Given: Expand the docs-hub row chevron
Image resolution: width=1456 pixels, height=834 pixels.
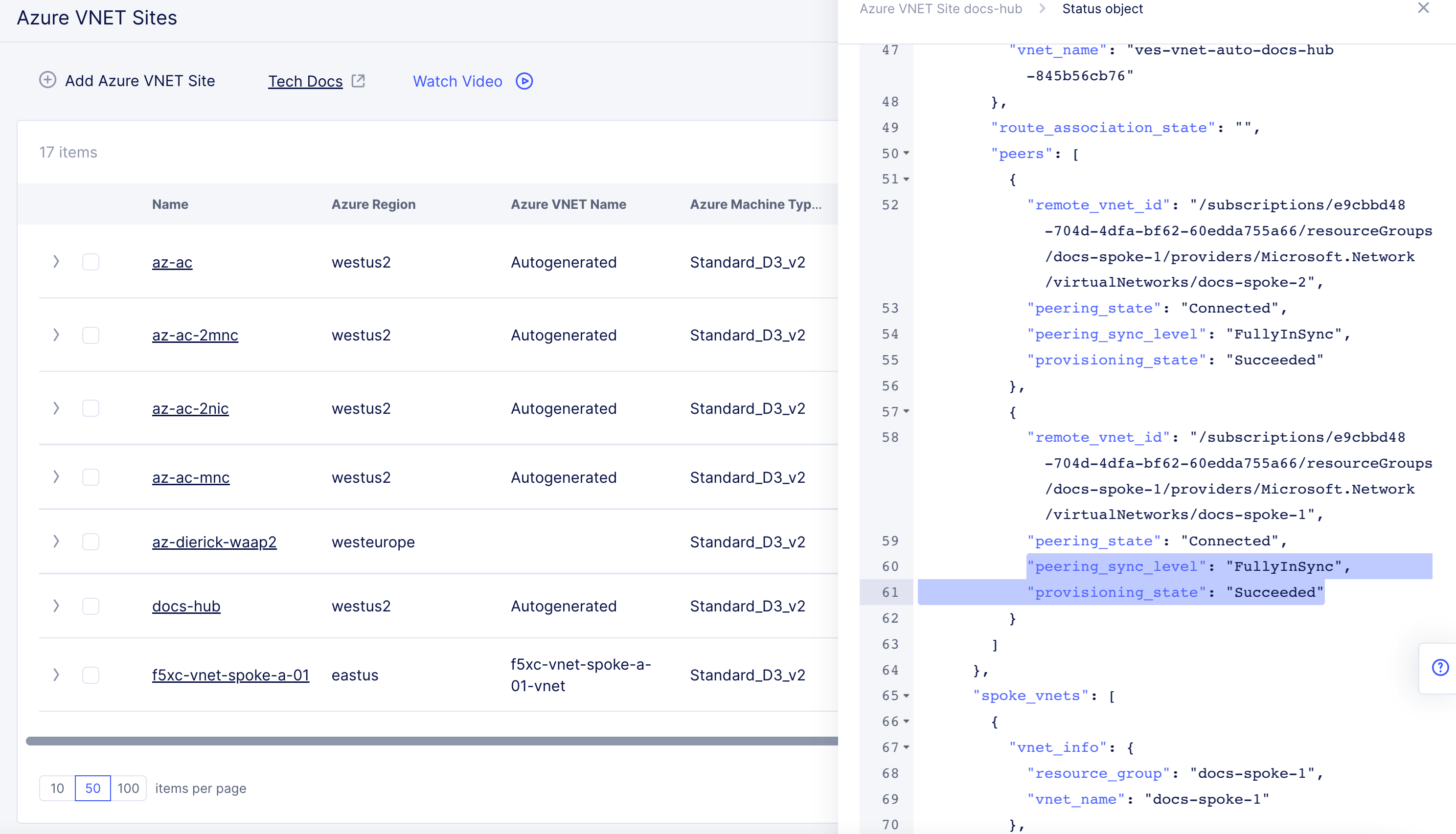Looking at the screenshot, I should (x=56, y=606).
